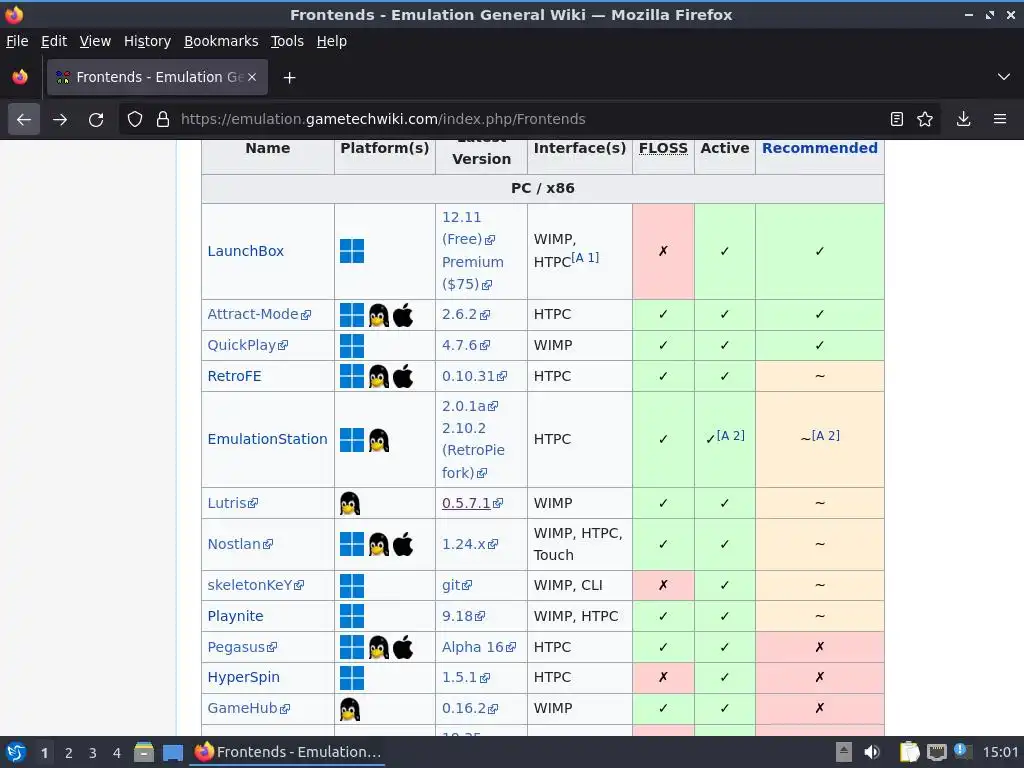
Task: Click the Linux penguin in GameHub row
Action: pyautogui.click(x=350, y=709)
